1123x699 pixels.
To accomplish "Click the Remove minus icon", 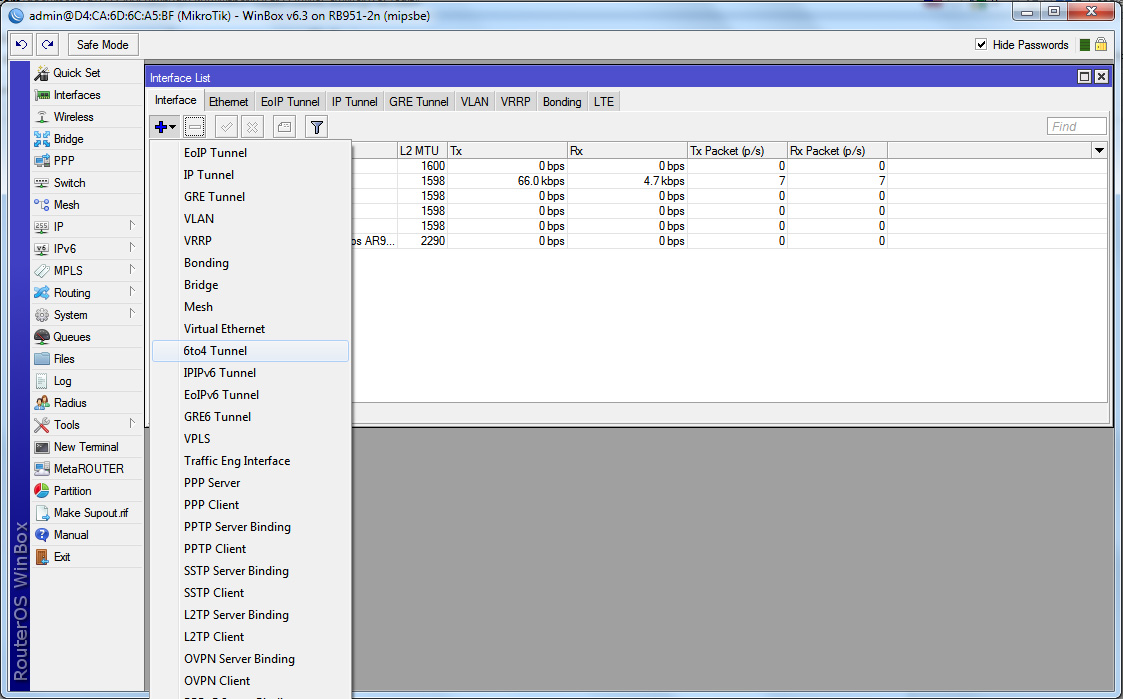I will point(195,127).
